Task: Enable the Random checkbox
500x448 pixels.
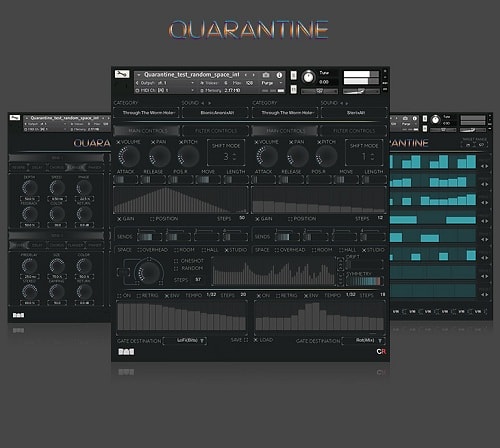Action: [x=176, y=268]
